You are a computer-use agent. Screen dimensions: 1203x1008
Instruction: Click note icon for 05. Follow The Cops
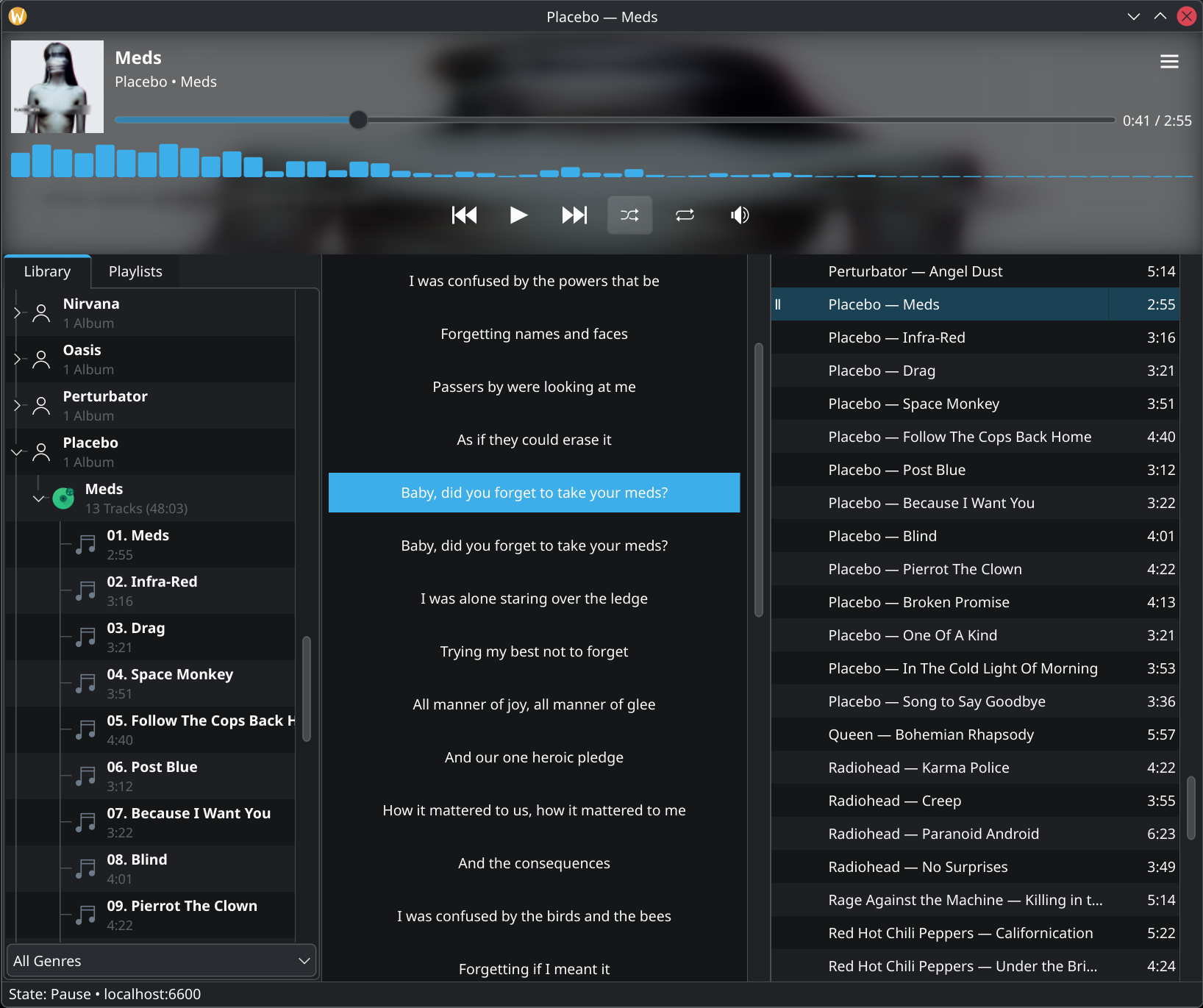pos(86,730)
